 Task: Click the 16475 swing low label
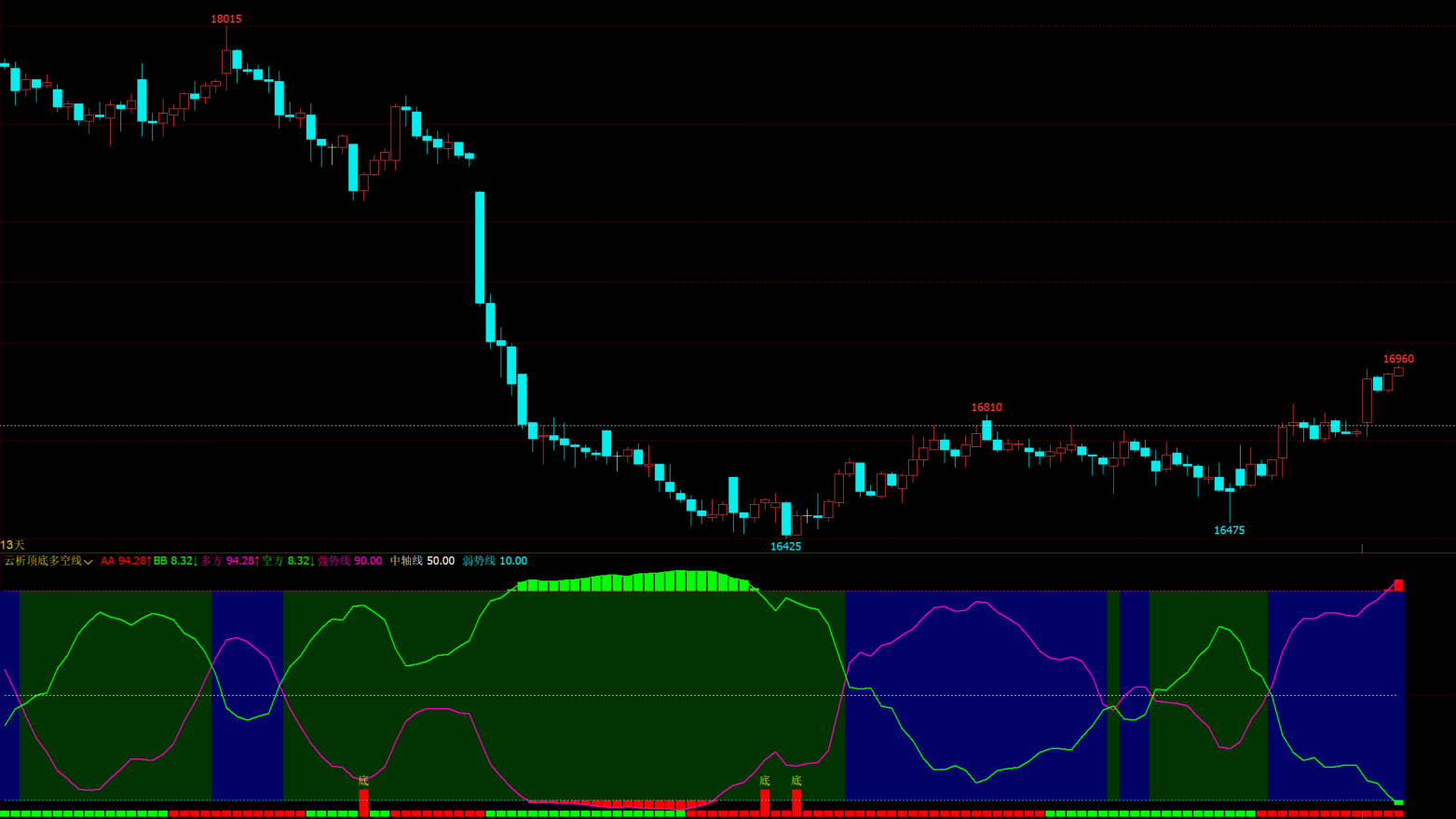point(1229,530)
